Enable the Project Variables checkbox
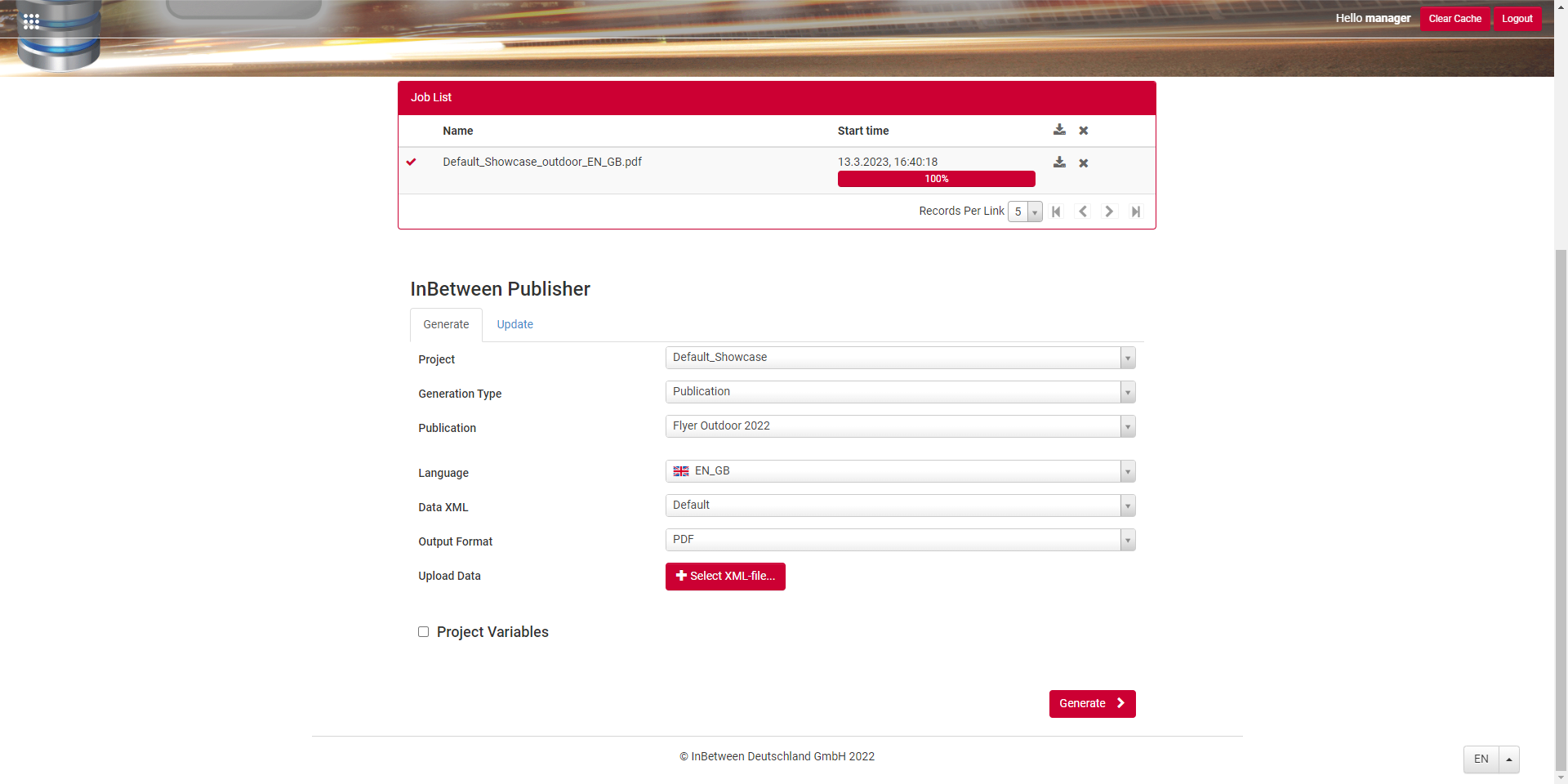Image resolution: width=1568 pixels, height=784 pixels. click(x=423, y=631)
